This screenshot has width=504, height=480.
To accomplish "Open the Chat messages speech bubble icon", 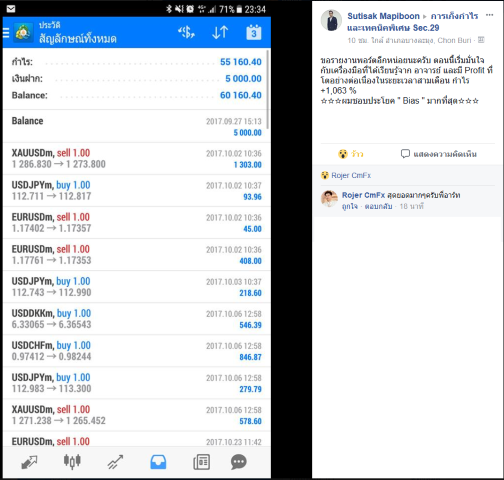I will [239, 462].
